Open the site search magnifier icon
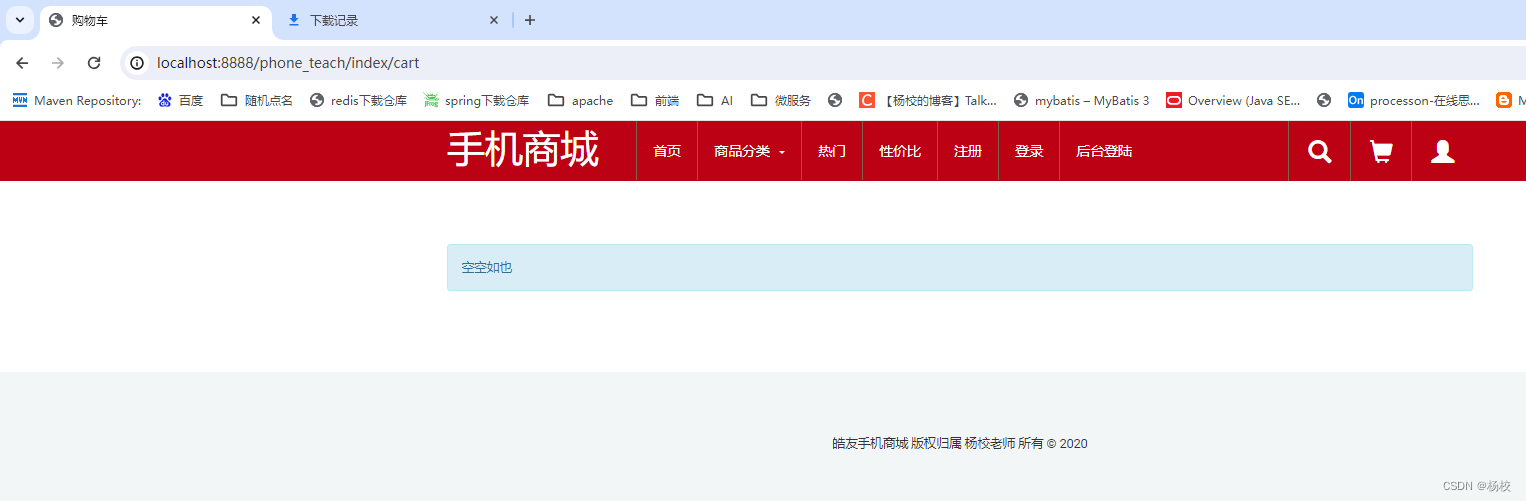This screenshot has width=1526, height=501. [x=1319, y=152]
